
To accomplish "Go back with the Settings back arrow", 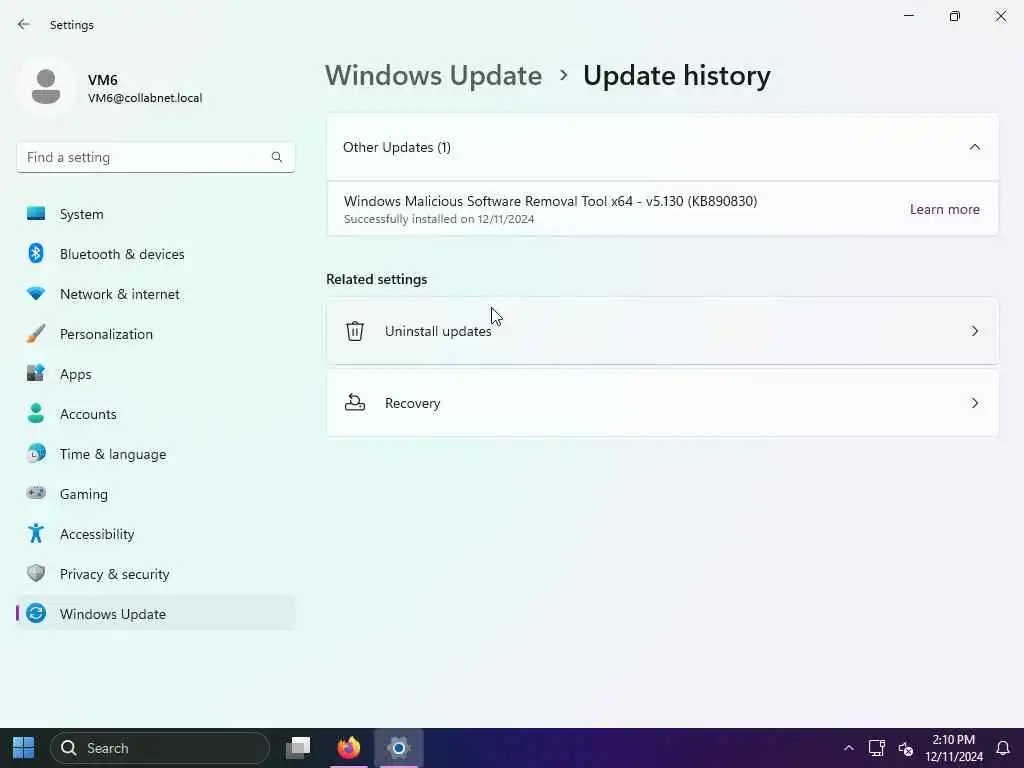I will (x=24, y=24).
